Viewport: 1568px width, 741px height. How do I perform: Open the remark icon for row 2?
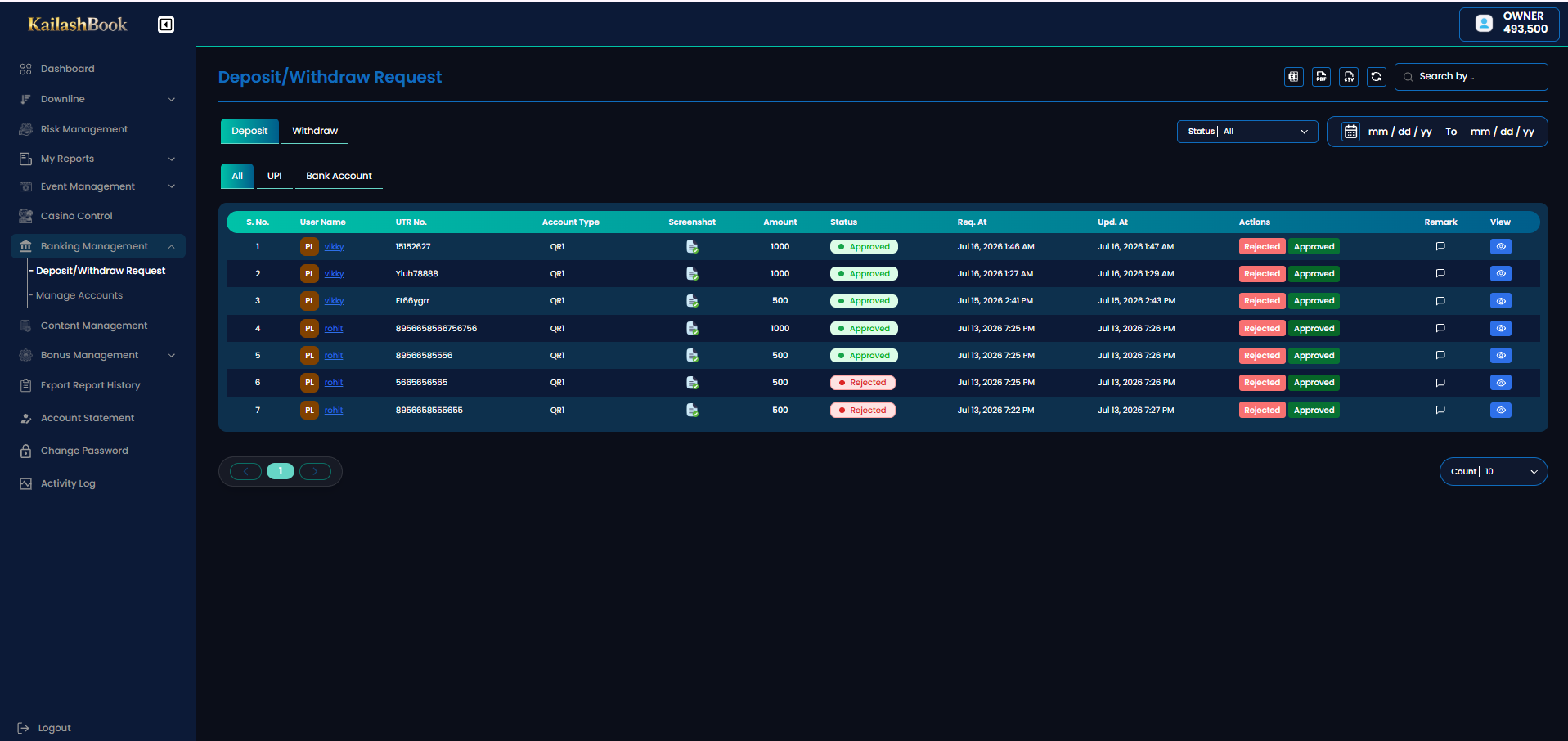(1440, 273)
